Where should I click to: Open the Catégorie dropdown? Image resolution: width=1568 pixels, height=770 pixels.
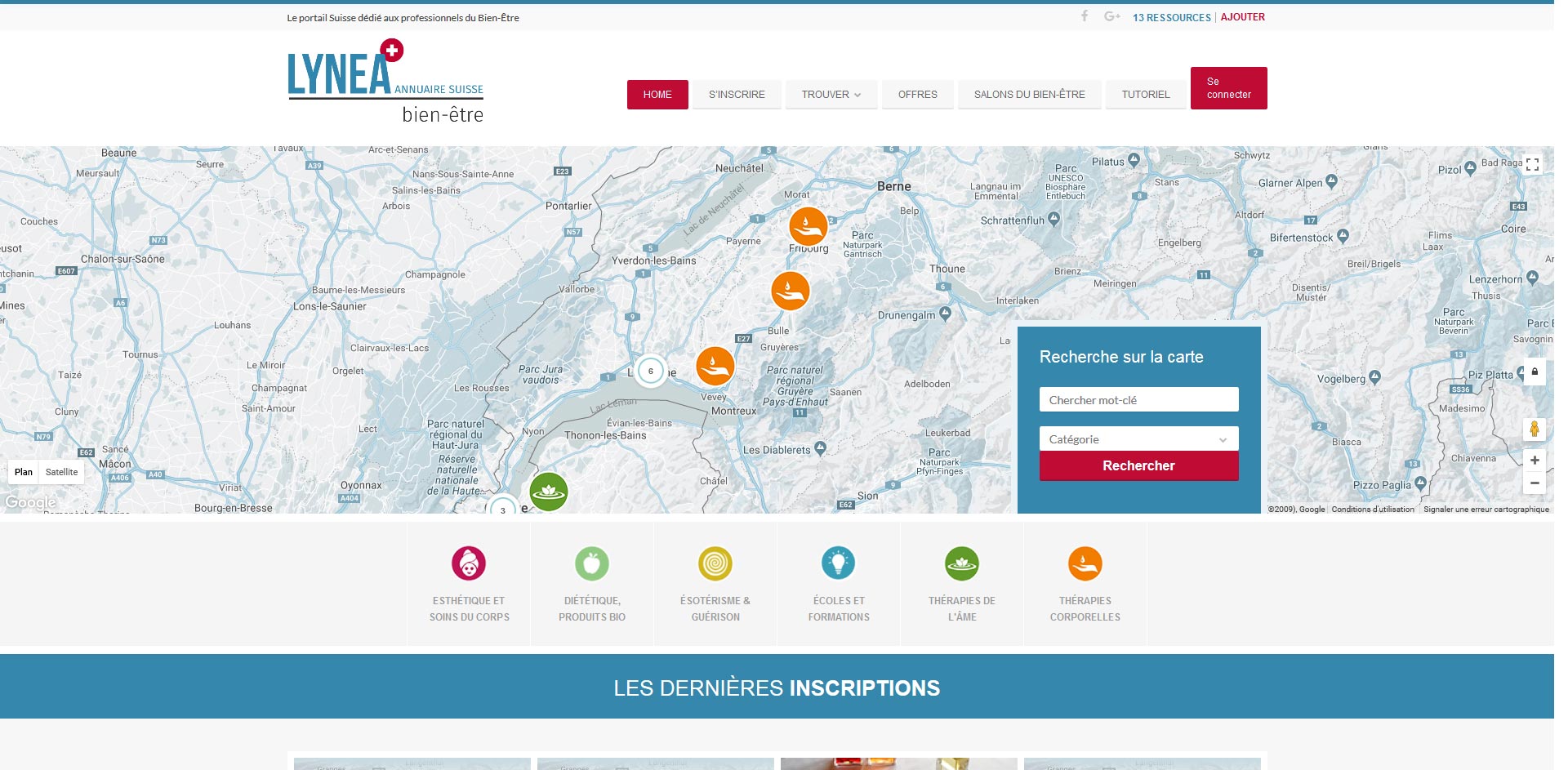[1138, 439]
